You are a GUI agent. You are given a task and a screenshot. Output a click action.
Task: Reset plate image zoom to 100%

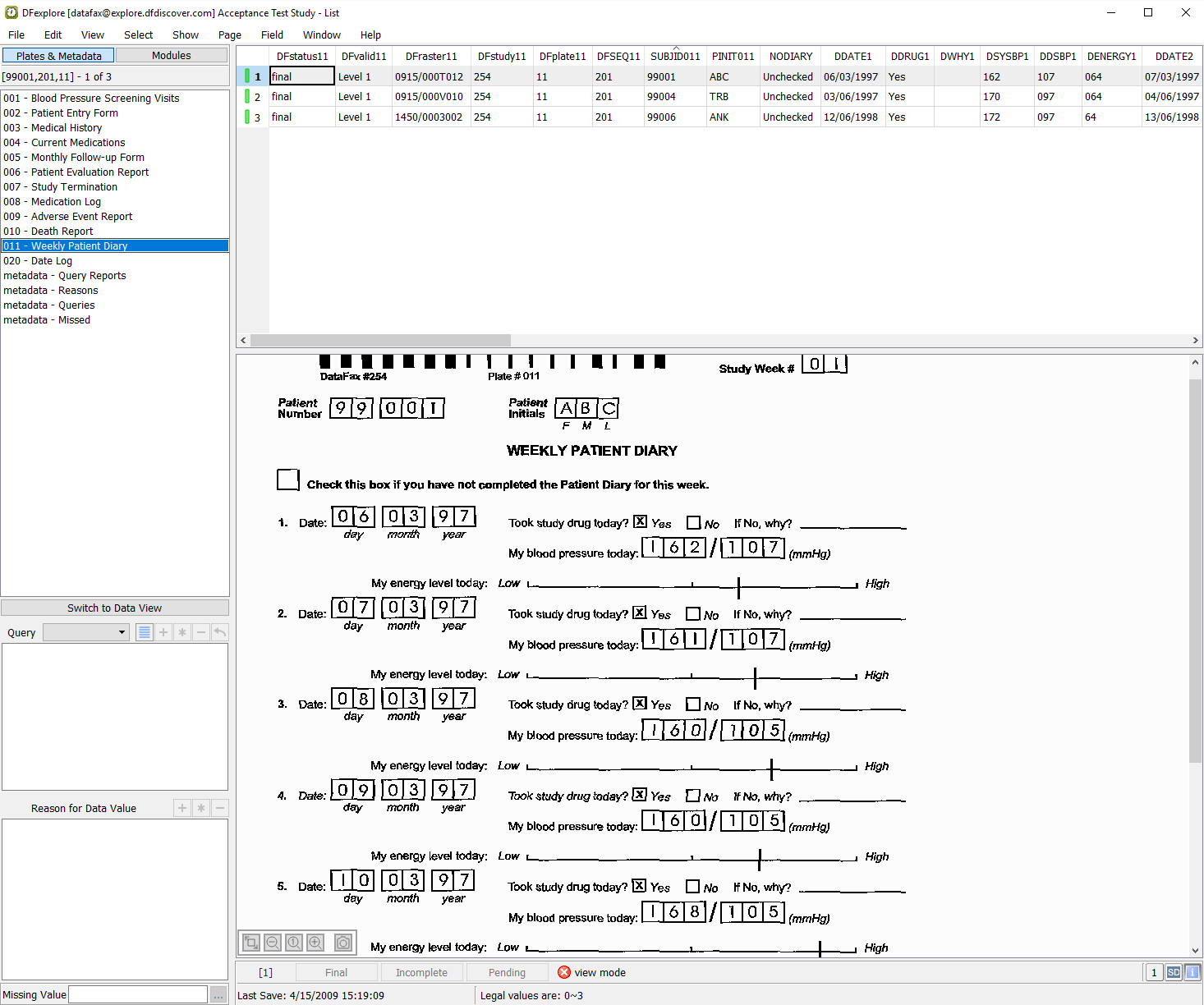click(x=294, y=943)
